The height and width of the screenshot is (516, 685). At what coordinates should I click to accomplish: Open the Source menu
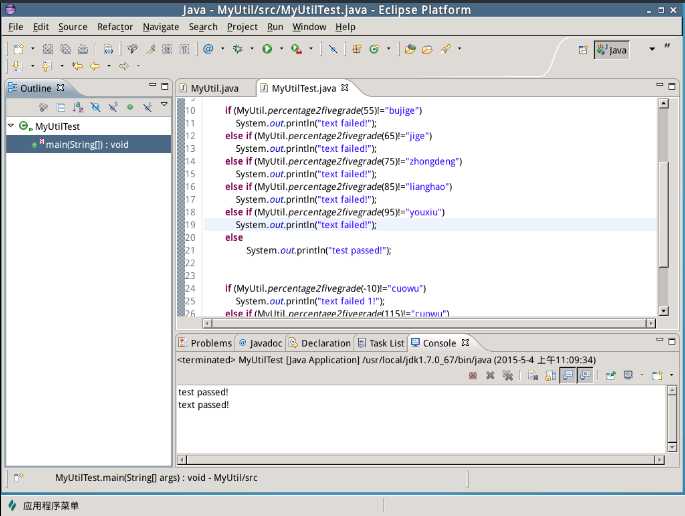(x=73, y=27)
